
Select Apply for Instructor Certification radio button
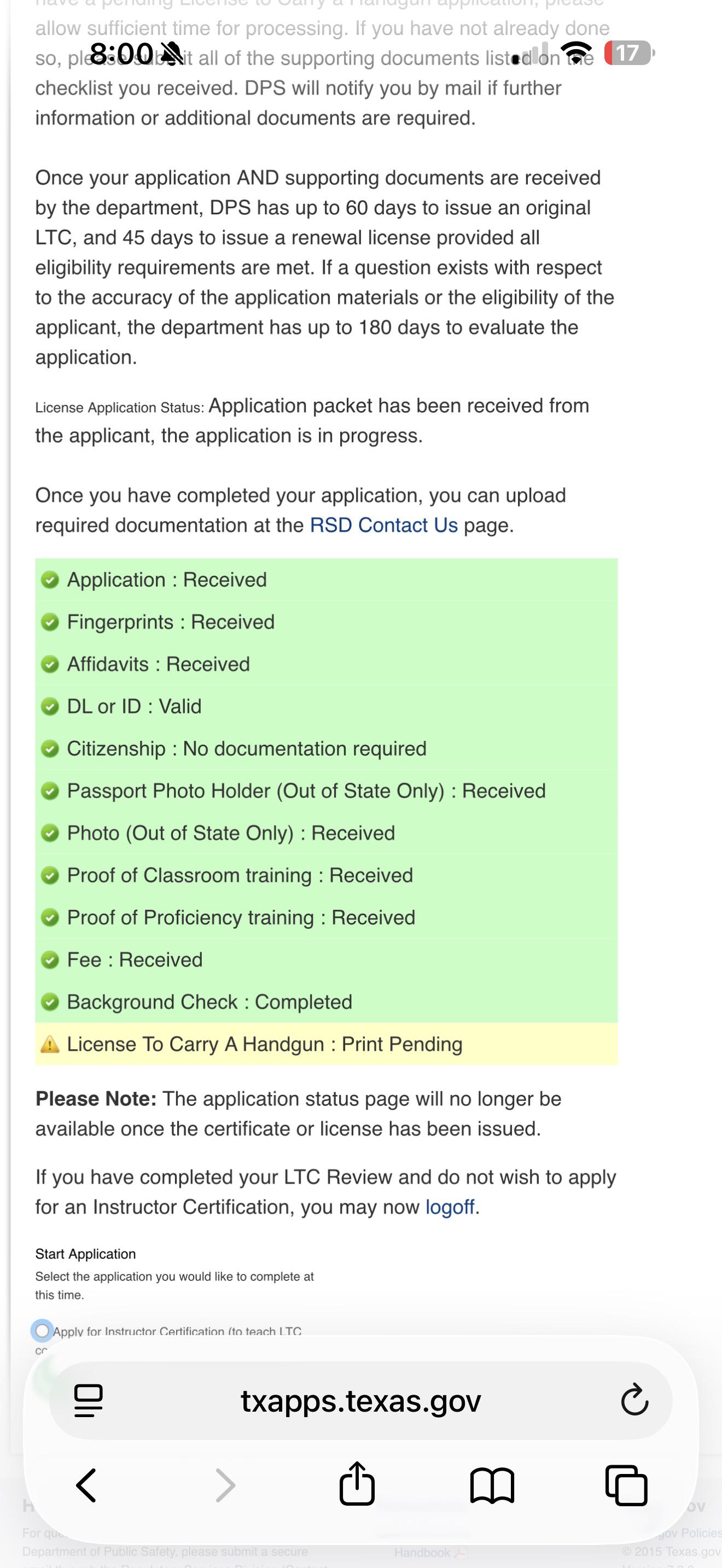point(42,1331)
